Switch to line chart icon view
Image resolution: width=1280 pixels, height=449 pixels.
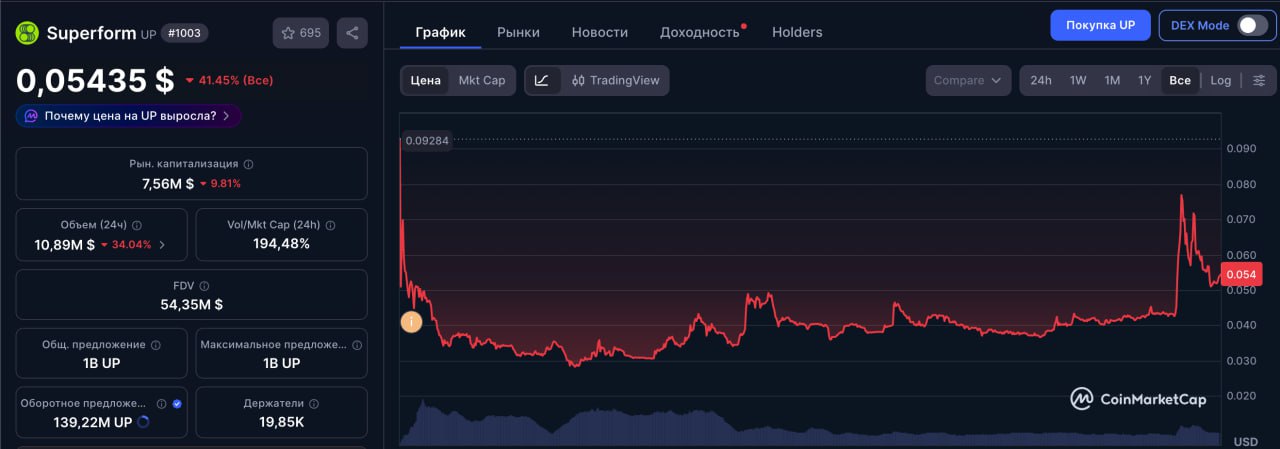coord(542,80)
